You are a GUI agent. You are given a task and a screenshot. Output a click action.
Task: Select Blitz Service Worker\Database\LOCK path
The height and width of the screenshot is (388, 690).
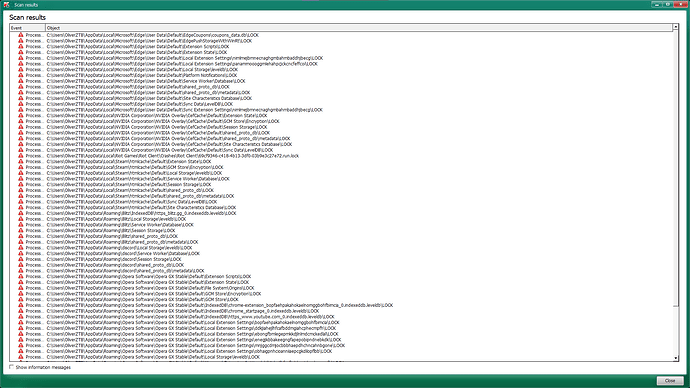pos(120,225)
